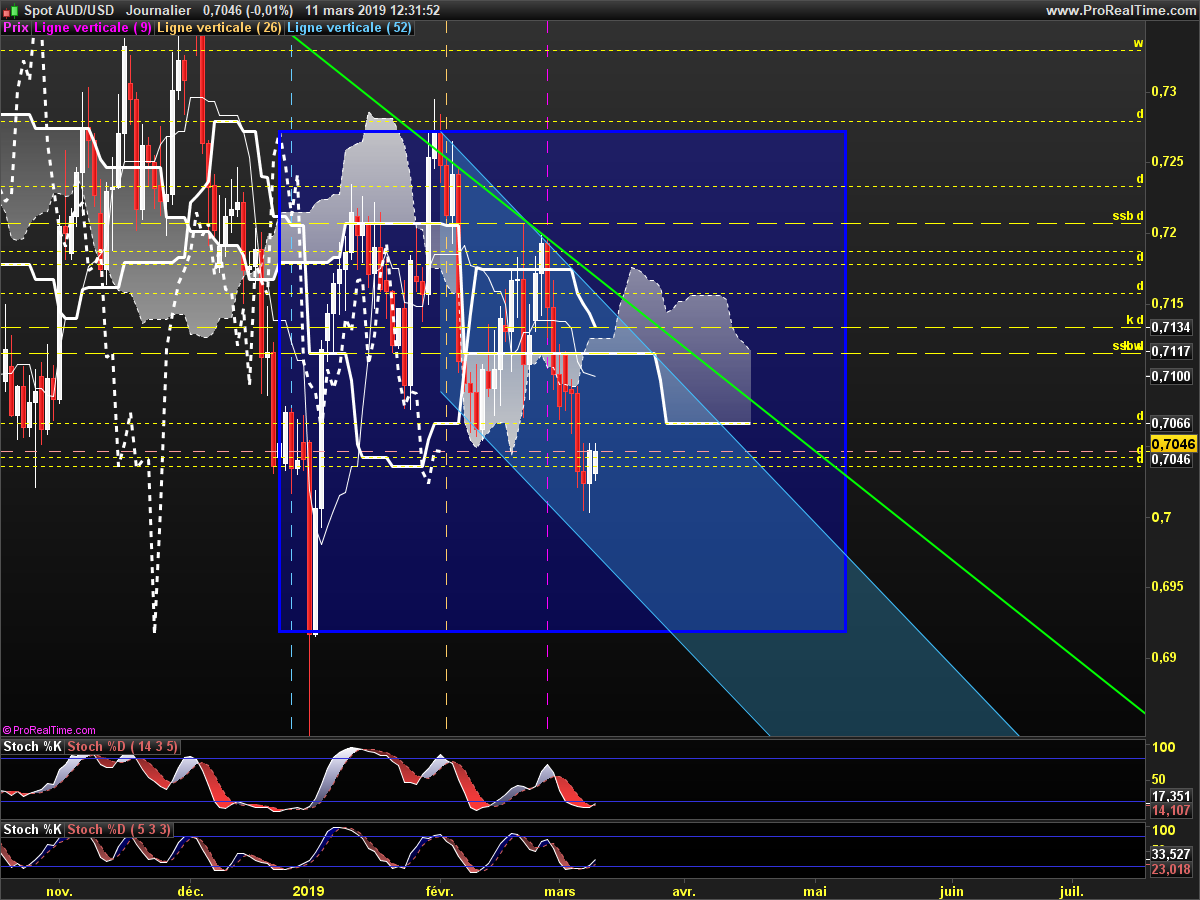The width and height of the screenshot is (1200, 900).
Task: Select the Stoch %K label of the 14 3 5 panel
Action: 33,747
